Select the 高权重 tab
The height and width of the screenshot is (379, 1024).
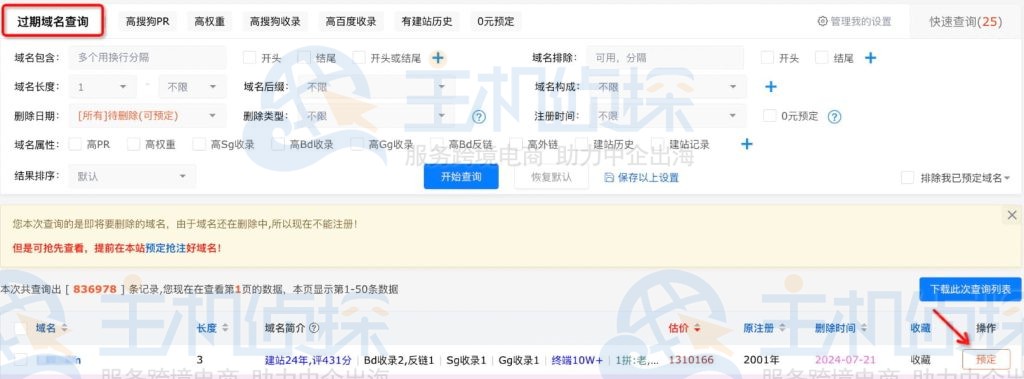pyautogui.click(x=210, y=22)
